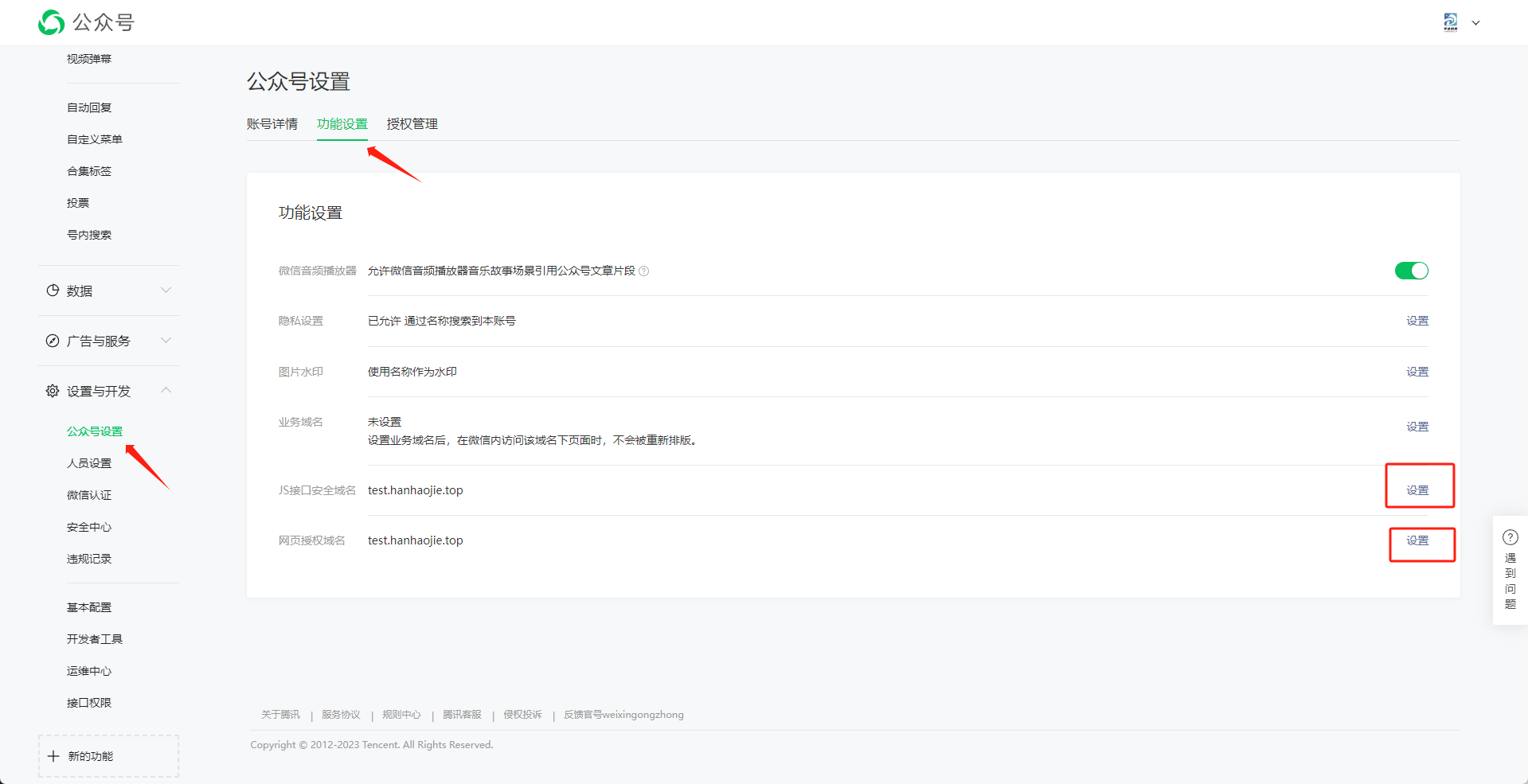Click the 广告与服务 compass icon
Image resolution: width=1528 pixels, height=784 pixels.
pos(53,341)
